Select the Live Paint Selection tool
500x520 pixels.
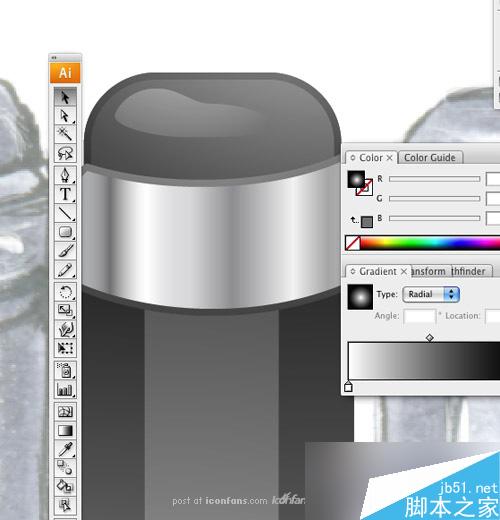pyautogui.click(x=65, y=505)
